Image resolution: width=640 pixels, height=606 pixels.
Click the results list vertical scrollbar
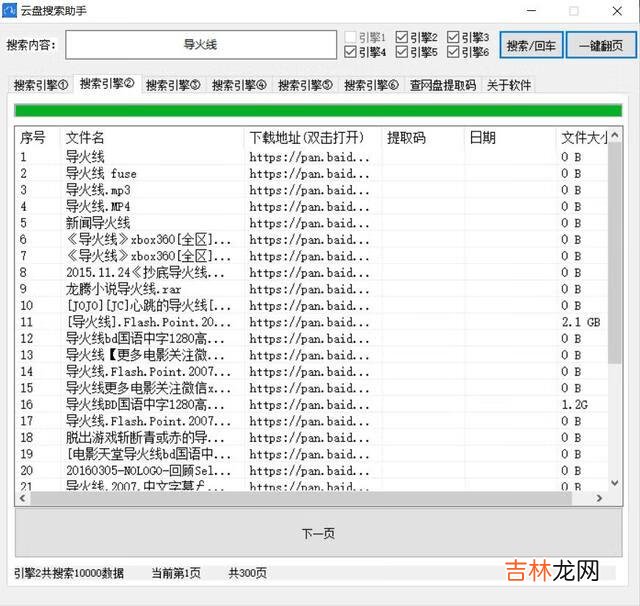click(x=614, y=300)
